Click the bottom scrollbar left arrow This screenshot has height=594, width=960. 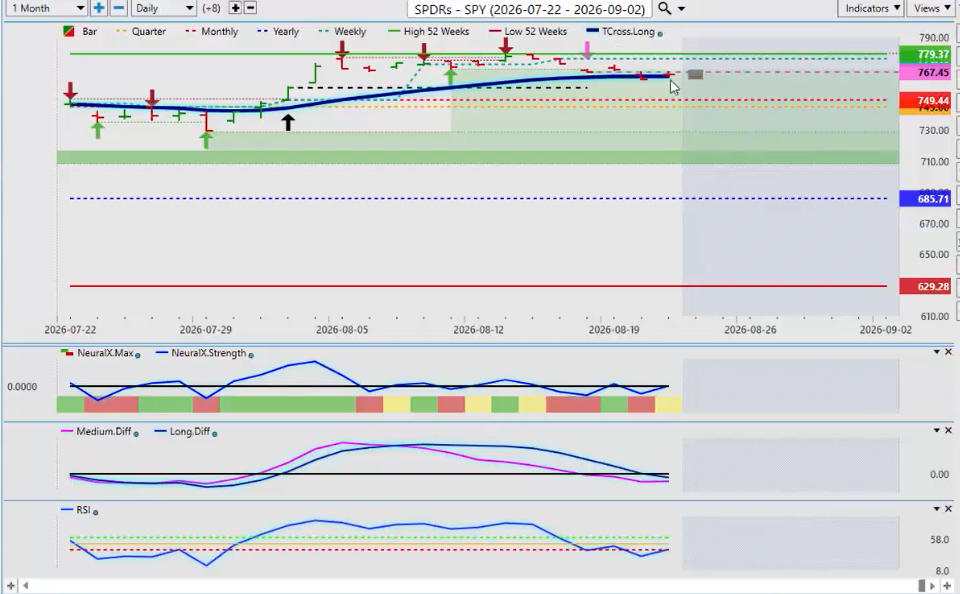[x=25, y=586]
